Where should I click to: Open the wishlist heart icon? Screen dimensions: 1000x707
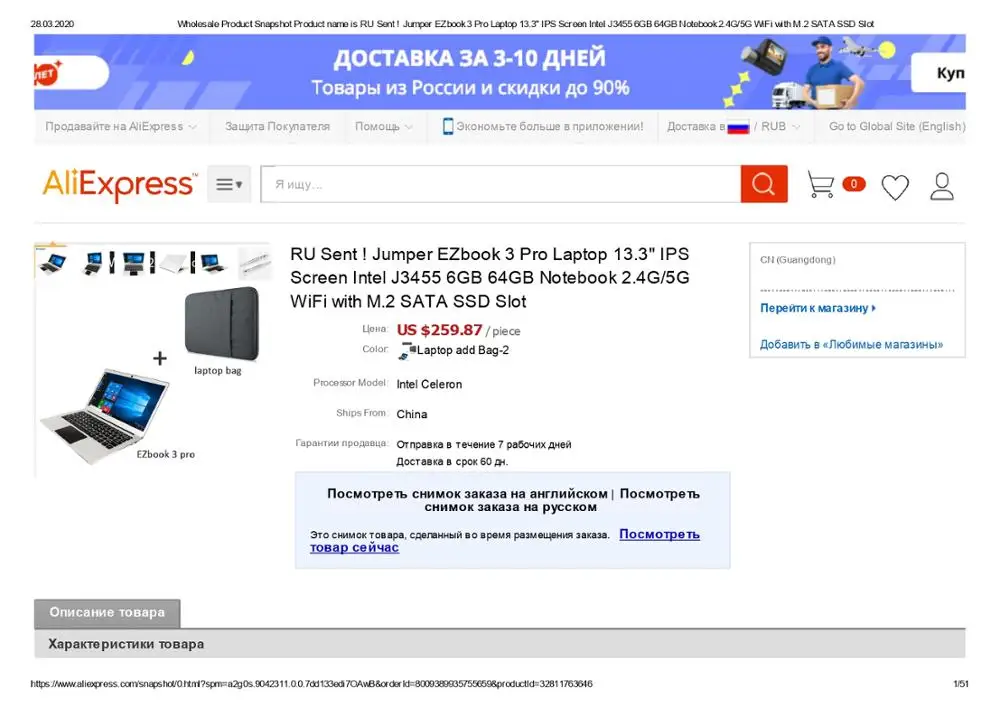895,187
